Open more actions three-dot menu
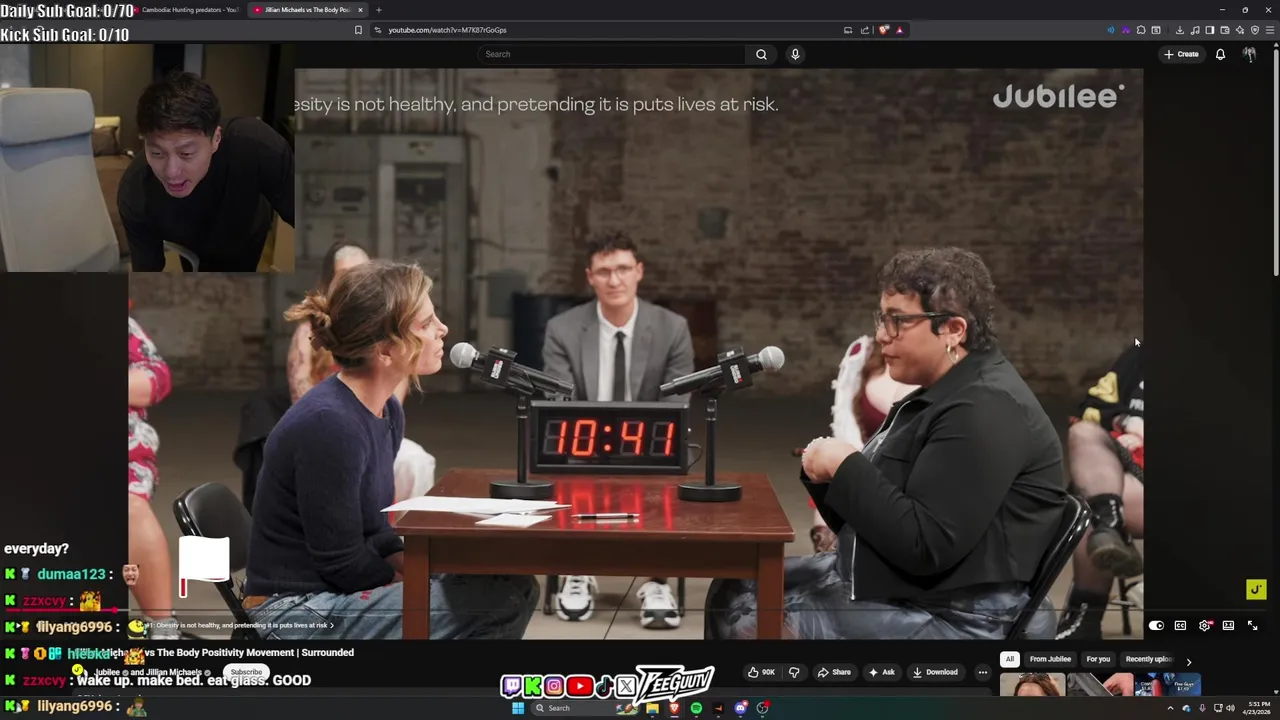 [x=982, y=672]
